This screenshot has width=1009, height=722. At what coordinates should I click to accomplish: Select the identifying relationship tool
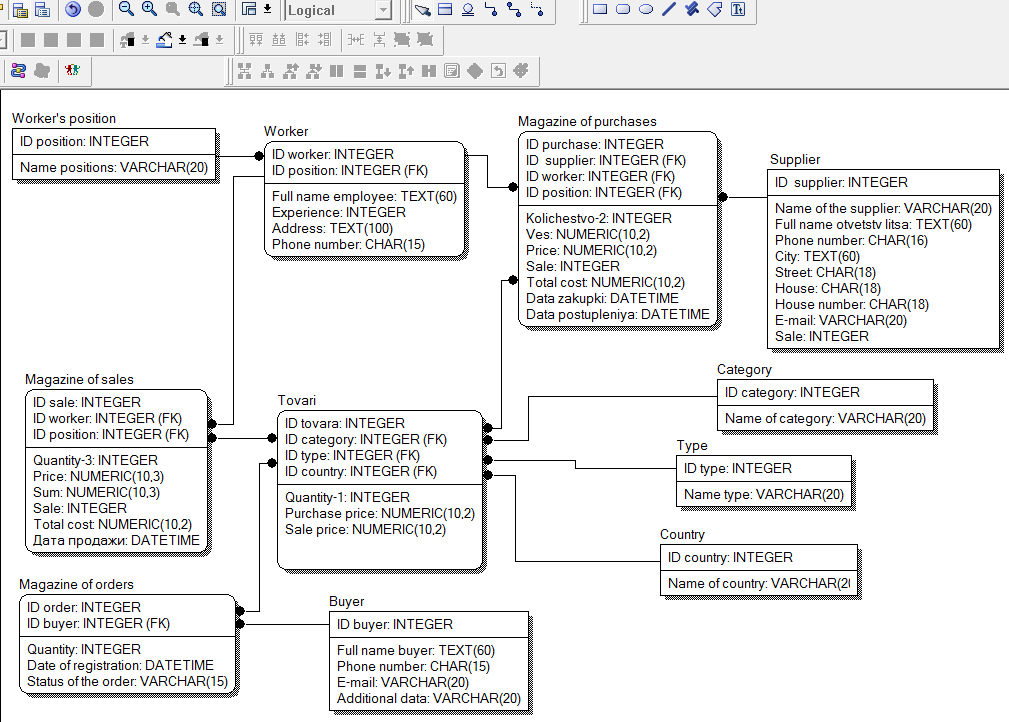(491, 10)
